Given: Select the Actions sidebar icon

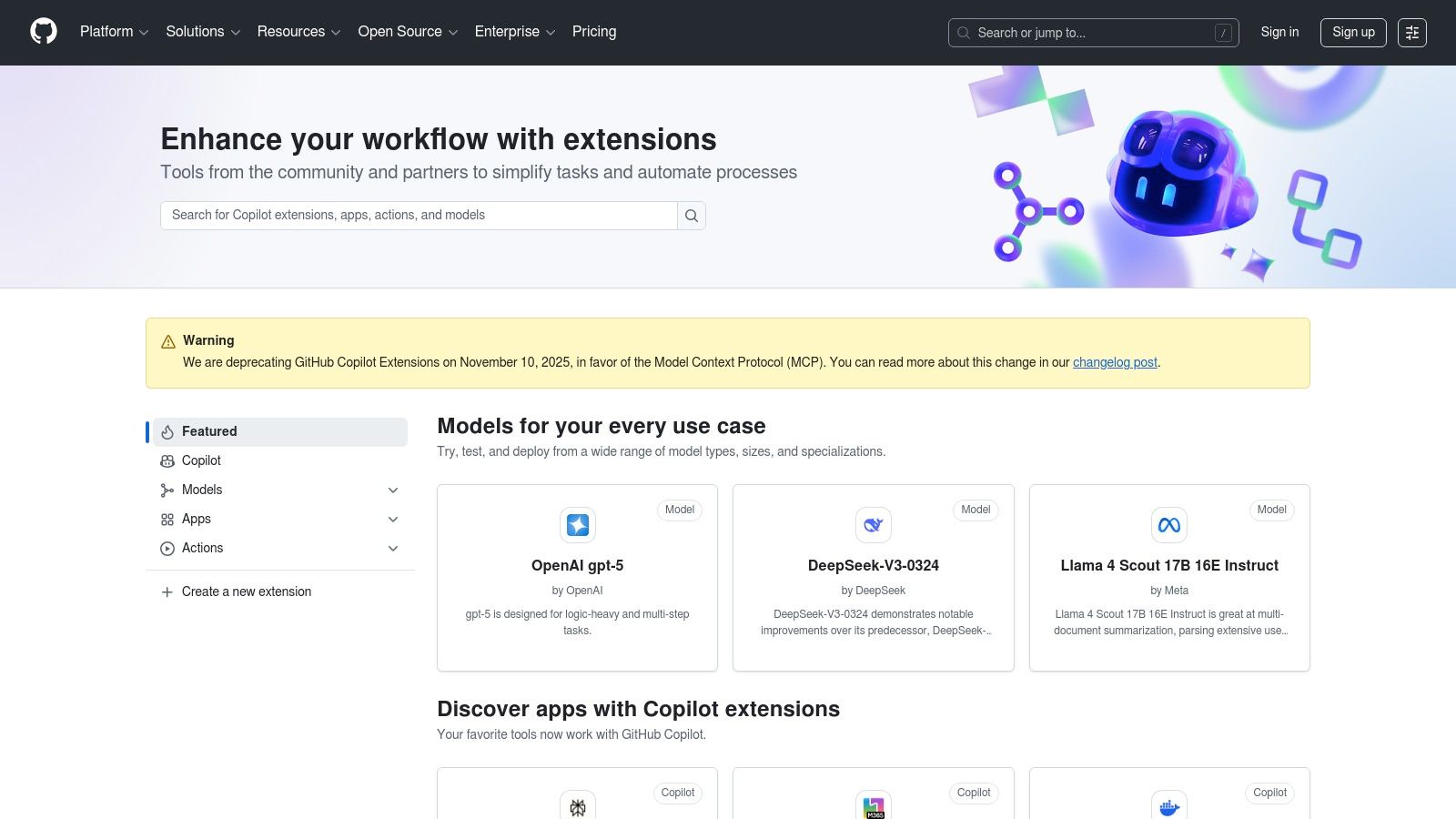Looking at the screenshot, I should pos(167,548).
